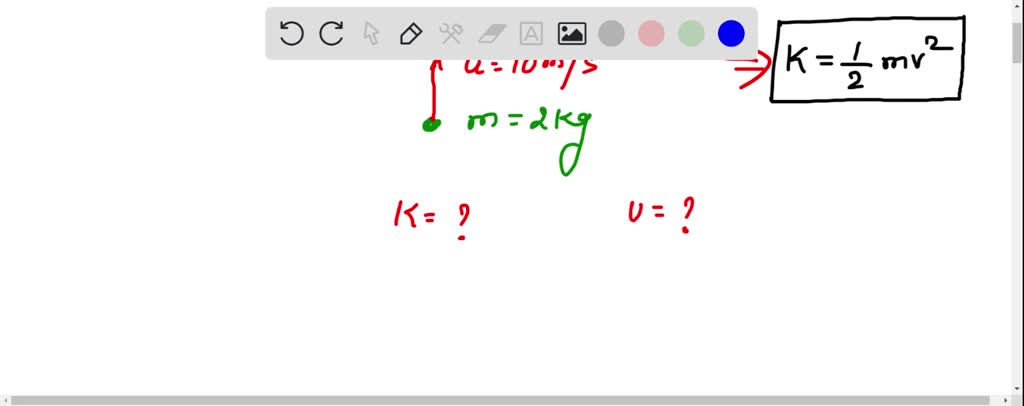Insert an image with picture icon
Image resolution: width=1024 pixels, height=406 pixels.
[571, 33]
